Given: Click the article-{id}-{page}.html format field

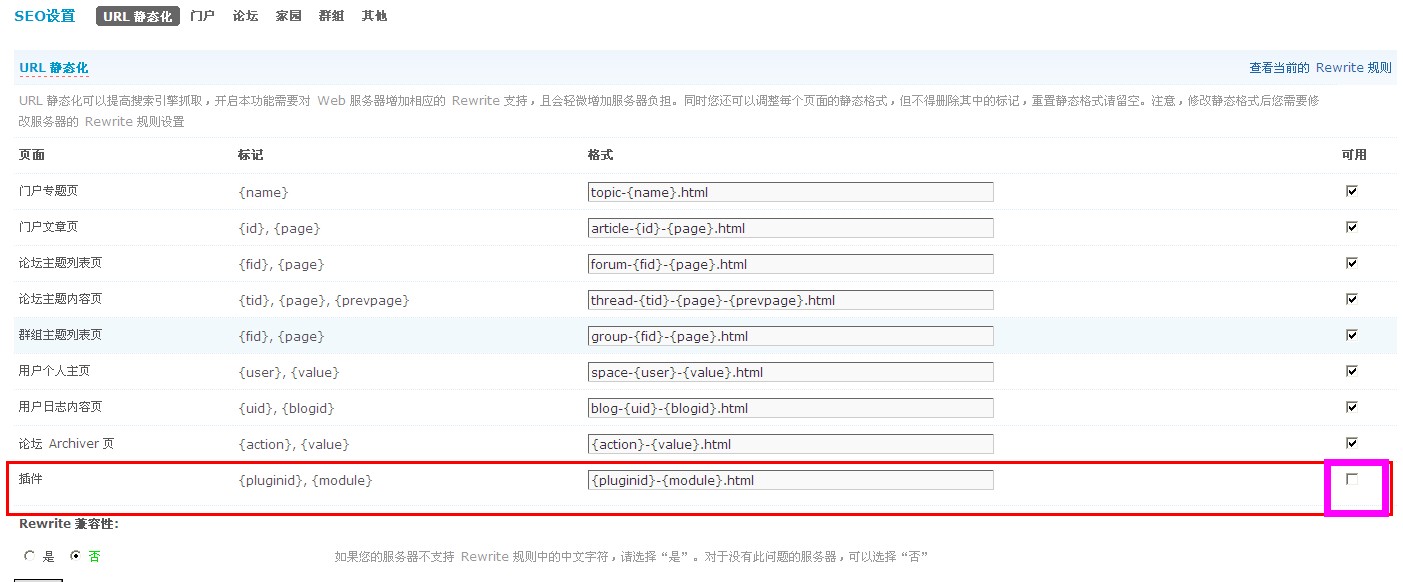Looking at the screenshot, I should tap(791, 228).
